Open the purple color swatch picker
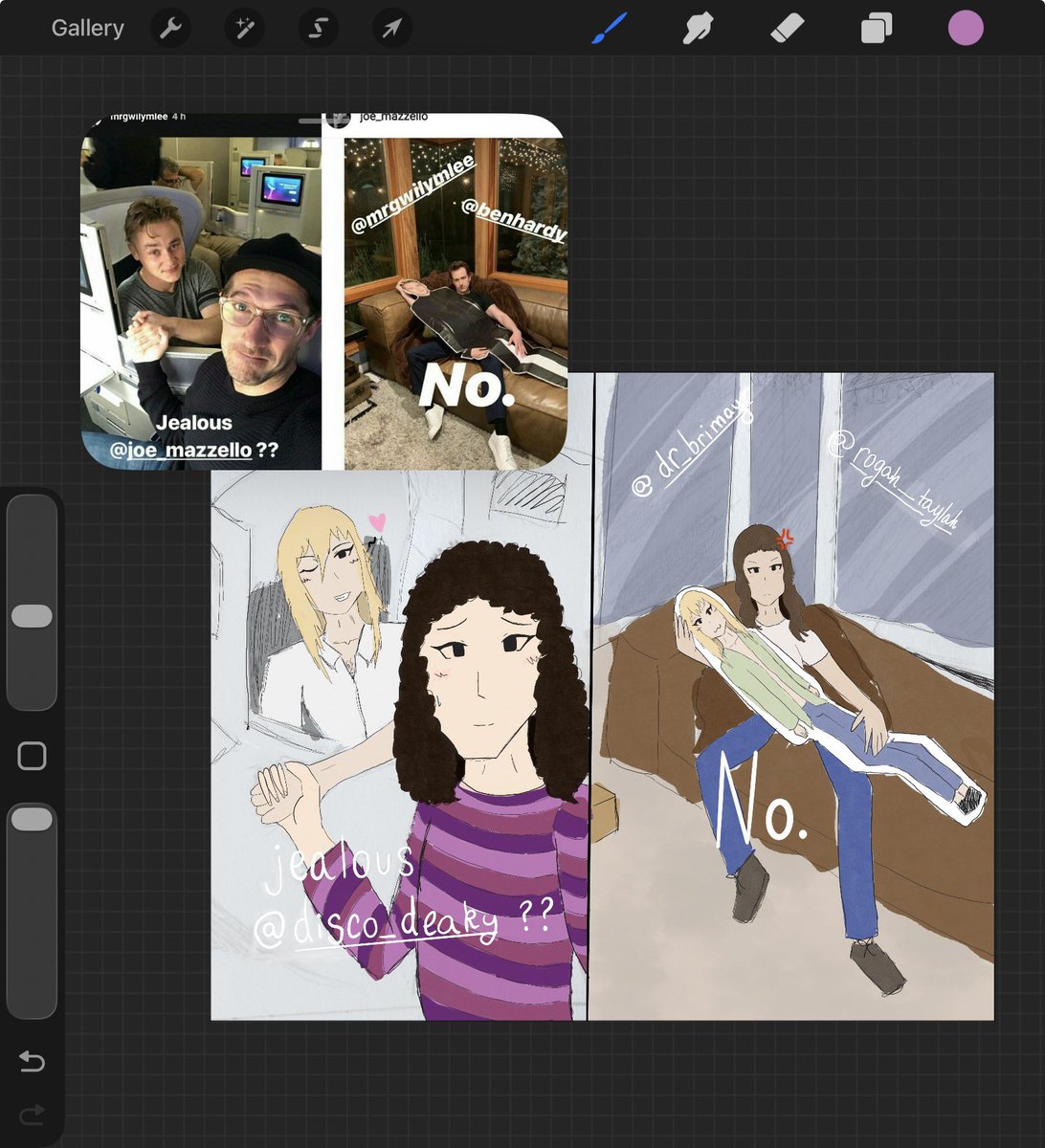Screen dimensions: 1045x1148 (x=966, y=28)
